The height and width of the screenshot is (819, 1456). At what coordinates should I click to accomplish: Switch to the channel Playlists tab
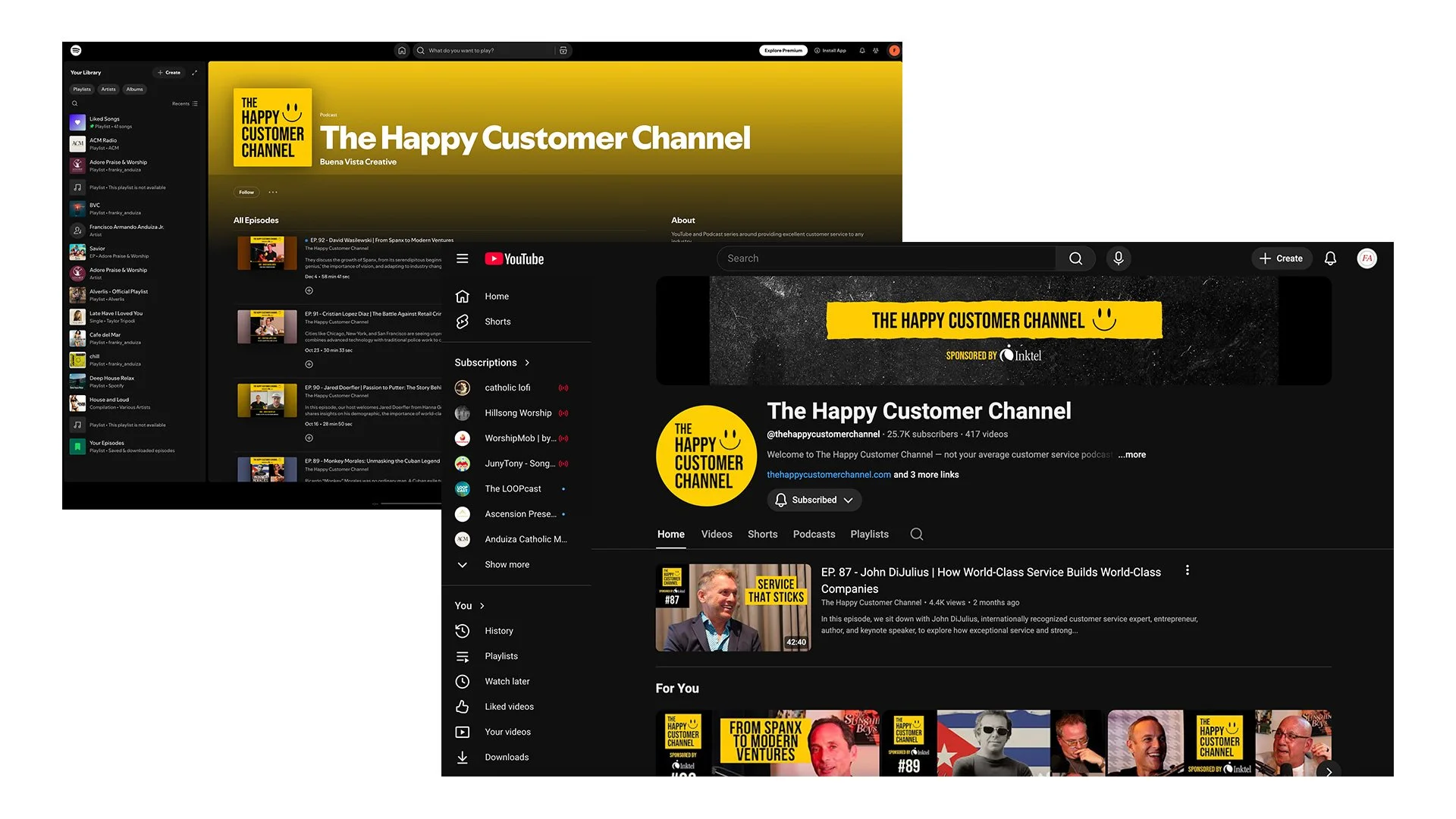(869, 535)
